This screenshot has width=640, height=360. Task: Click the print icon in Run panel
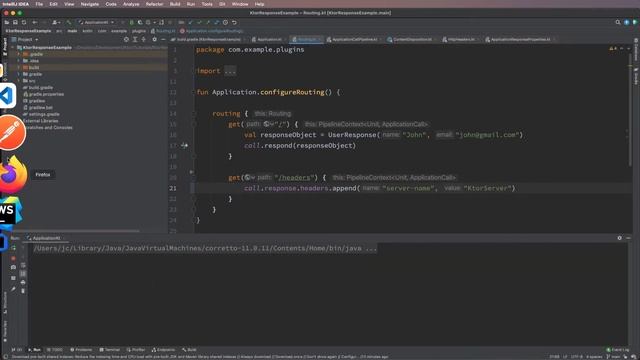point(23,282)
